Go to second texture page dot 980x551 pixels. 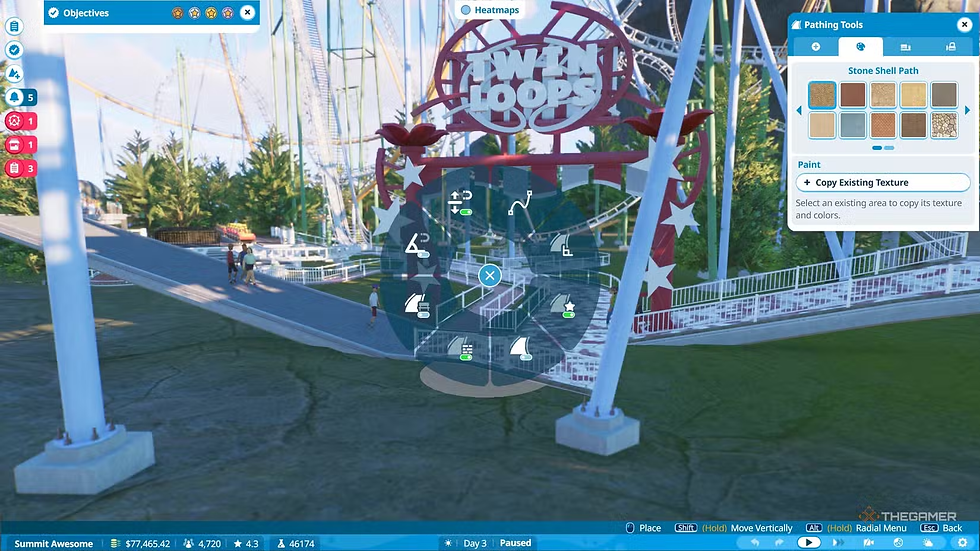889,148
